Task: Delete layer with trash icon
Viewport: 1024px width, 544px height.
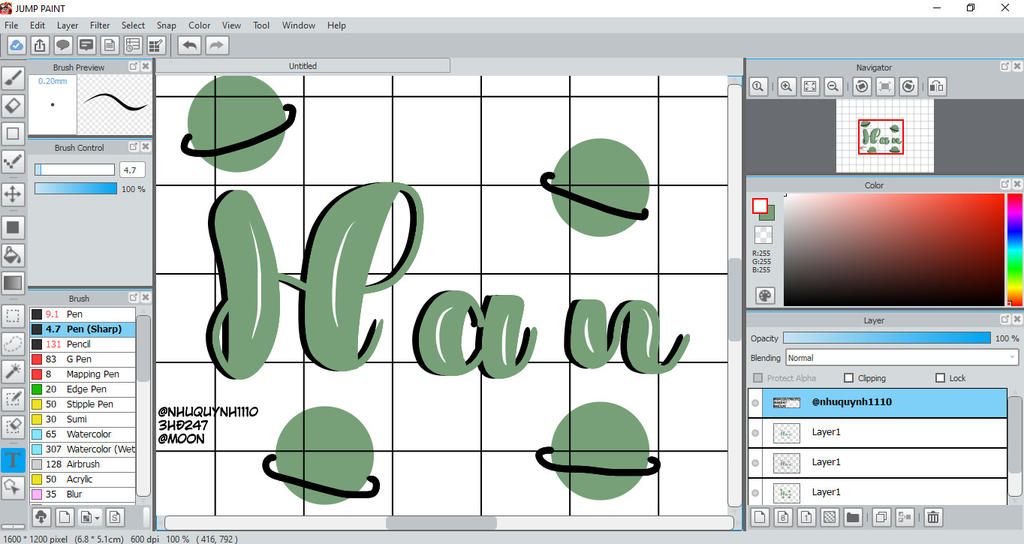Action: coord(933,517)
